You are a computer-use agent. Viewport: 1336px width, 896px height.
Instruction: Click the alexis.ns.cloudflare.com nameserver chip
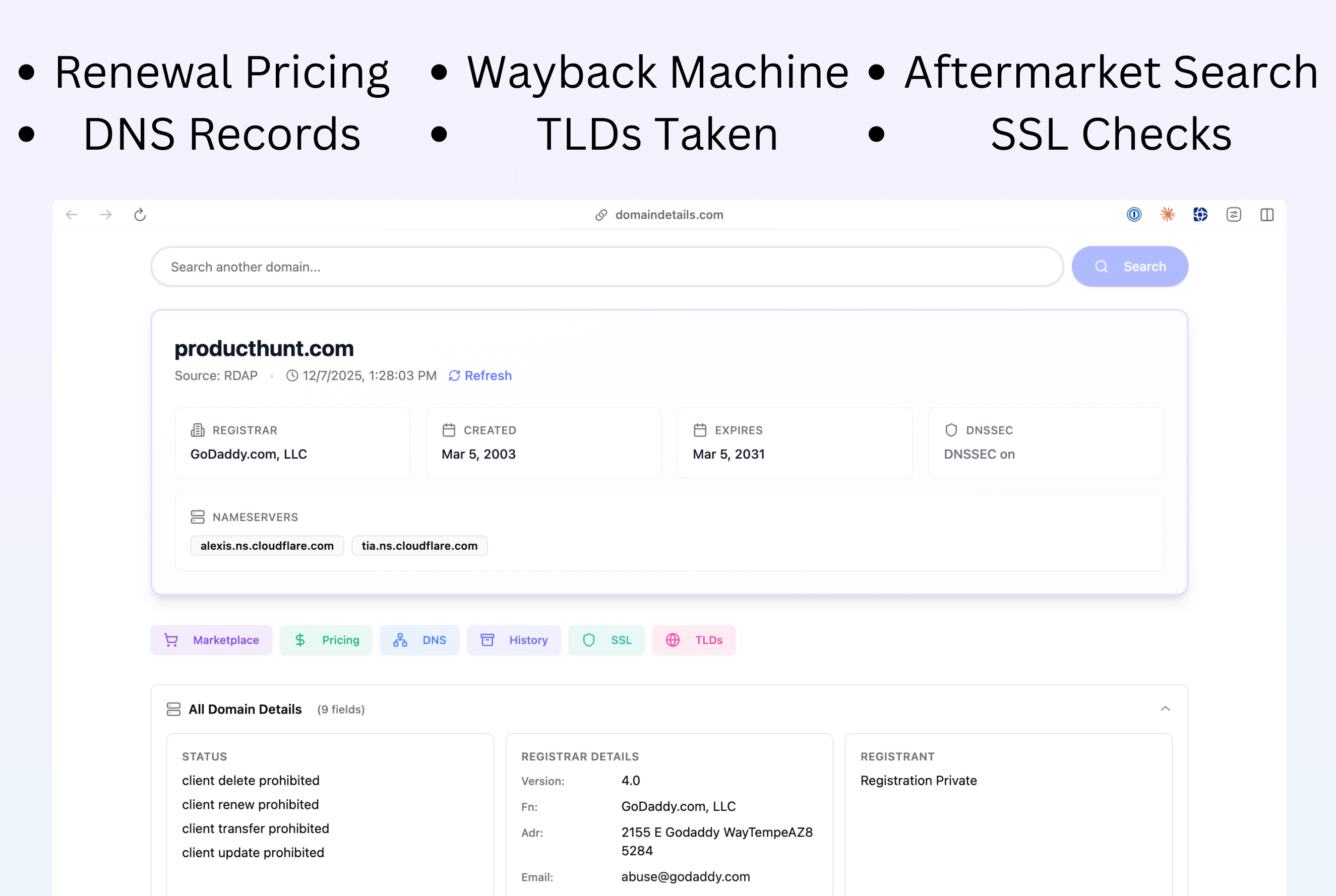267,546
